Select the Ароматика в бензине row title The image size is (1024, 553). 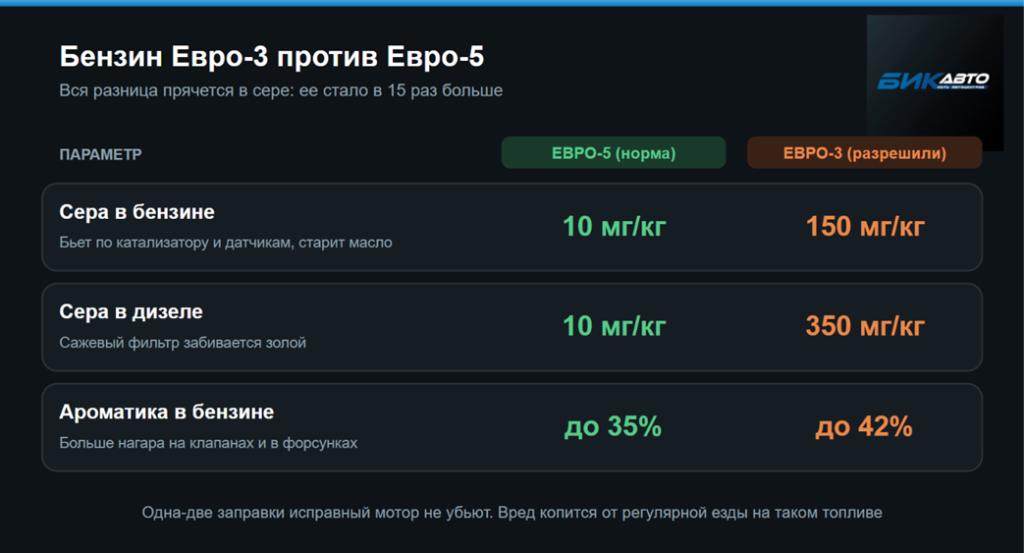167,412
